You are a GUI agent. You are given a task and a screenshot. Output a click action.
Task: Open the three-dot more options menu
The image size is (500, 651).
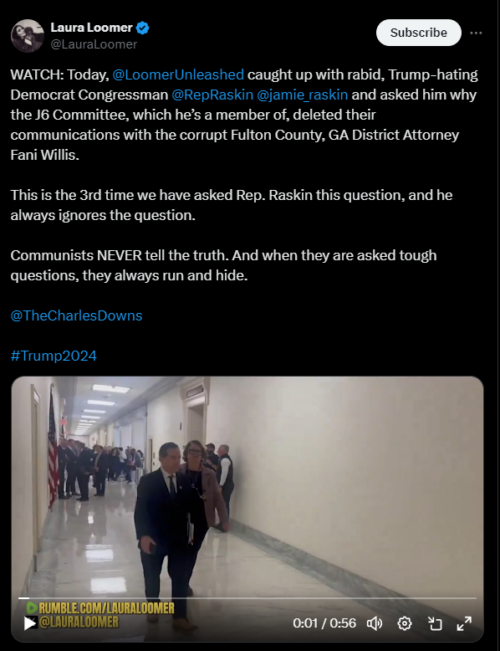point(476,33)
